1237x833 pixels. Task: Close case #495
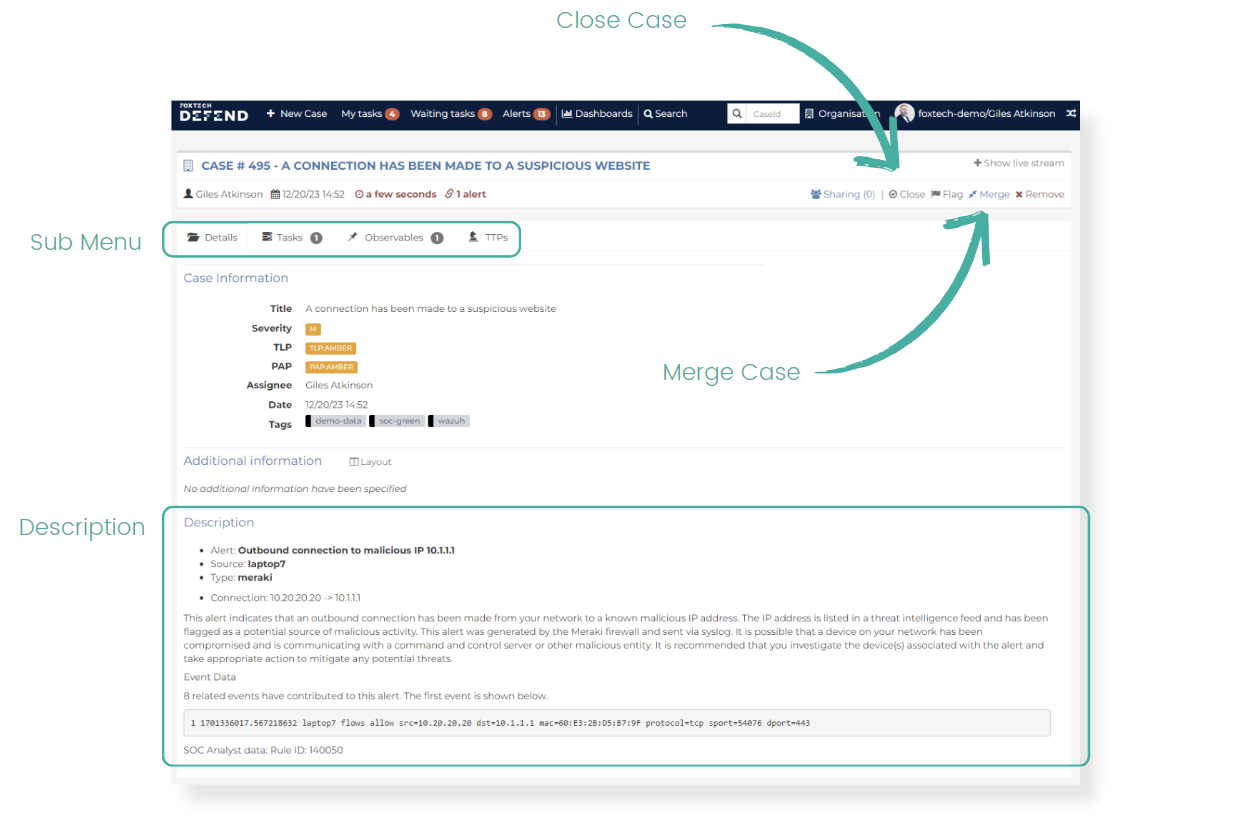click(907, 195)
